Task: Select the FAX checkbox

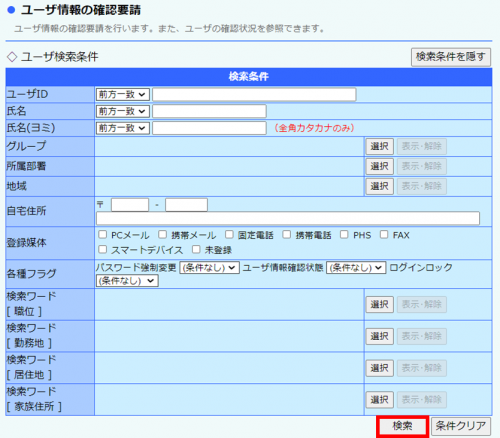Action: click(x=384, y=235)
